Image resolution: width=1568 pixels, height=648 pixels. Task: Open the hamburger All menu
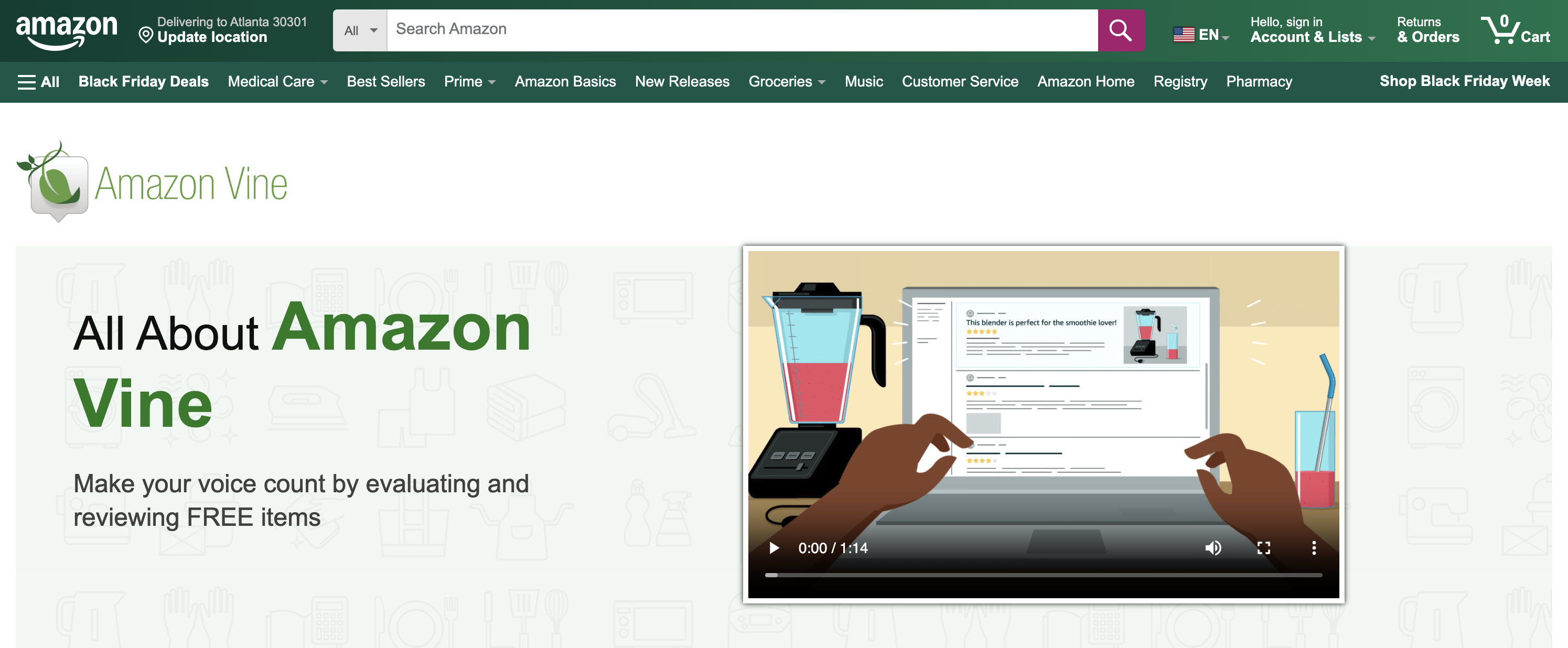38,82
